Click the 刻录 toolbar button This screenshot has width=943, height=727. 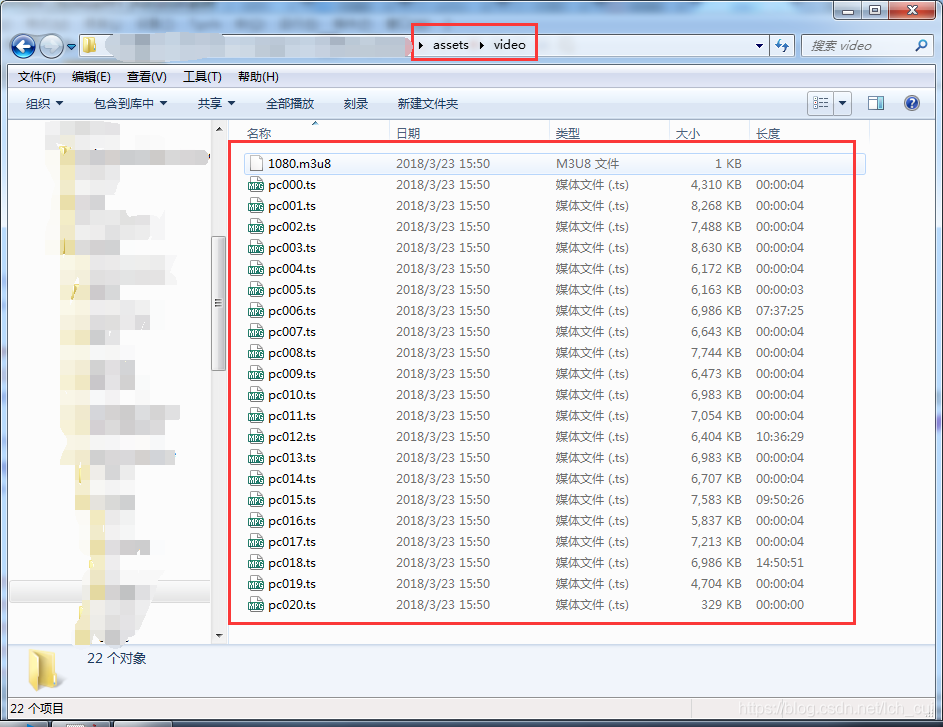(355, 103)
